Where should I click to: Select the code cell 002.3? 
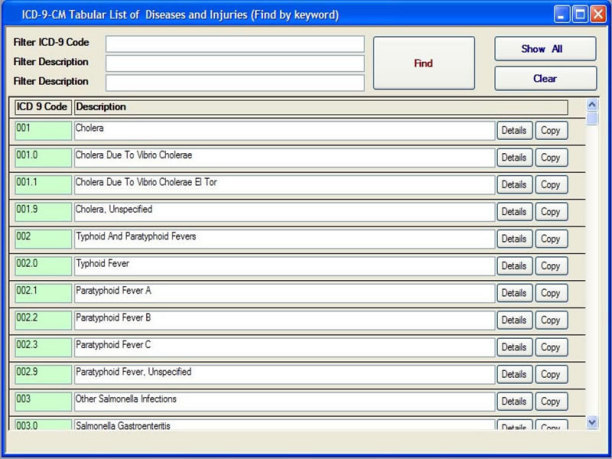[x=43, y=347]
